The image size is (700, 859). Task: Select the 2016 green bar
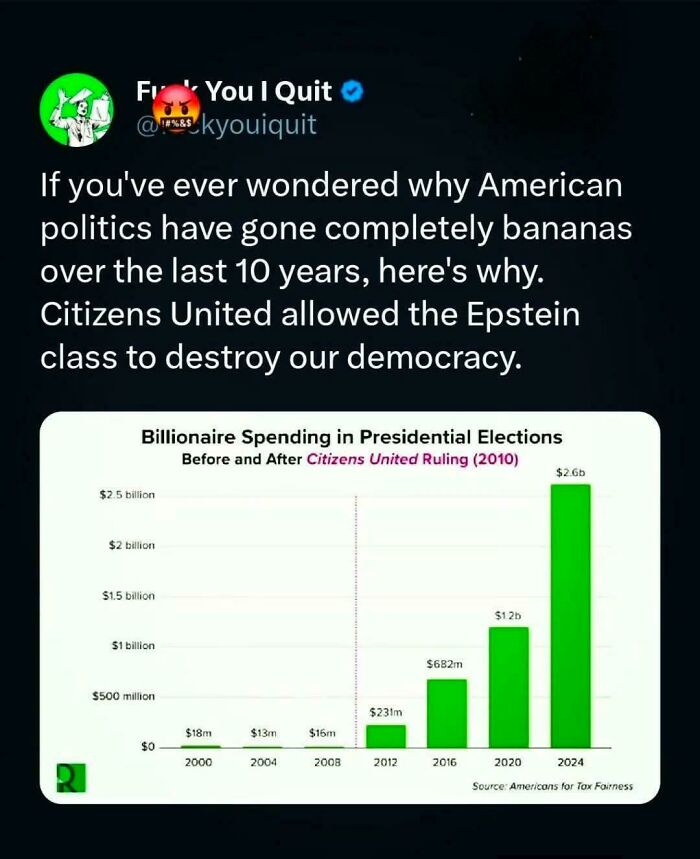(x=447, y=713)
